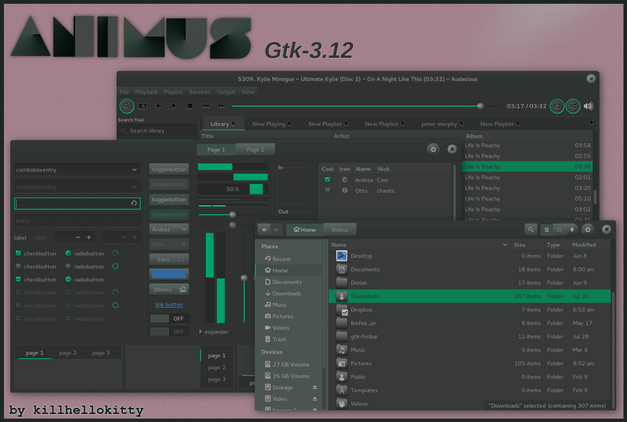
Task: Eject the Video volume in sidebar
Action: pos(315,399)
